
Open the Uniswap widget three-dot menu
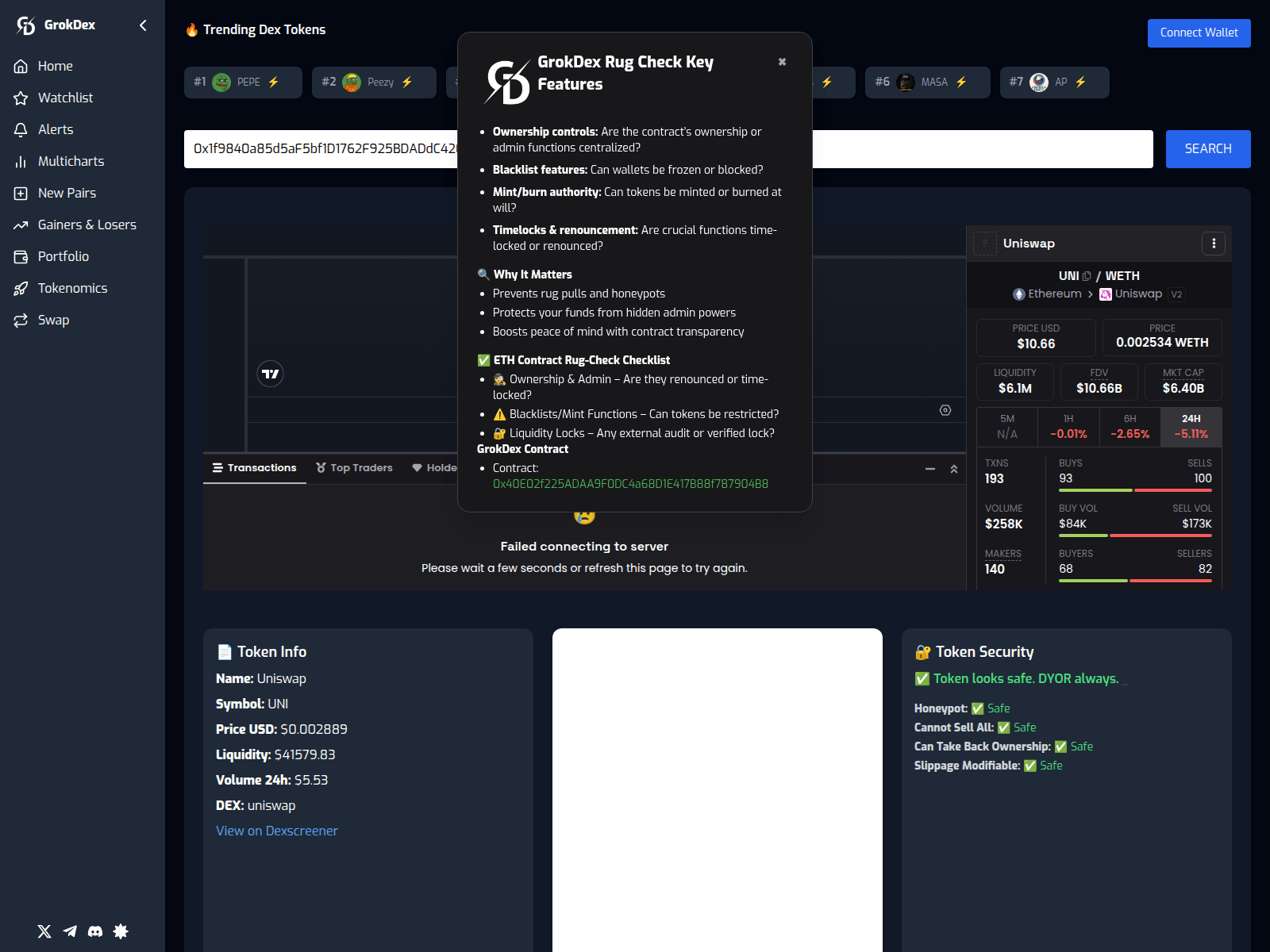point(1214,244)
